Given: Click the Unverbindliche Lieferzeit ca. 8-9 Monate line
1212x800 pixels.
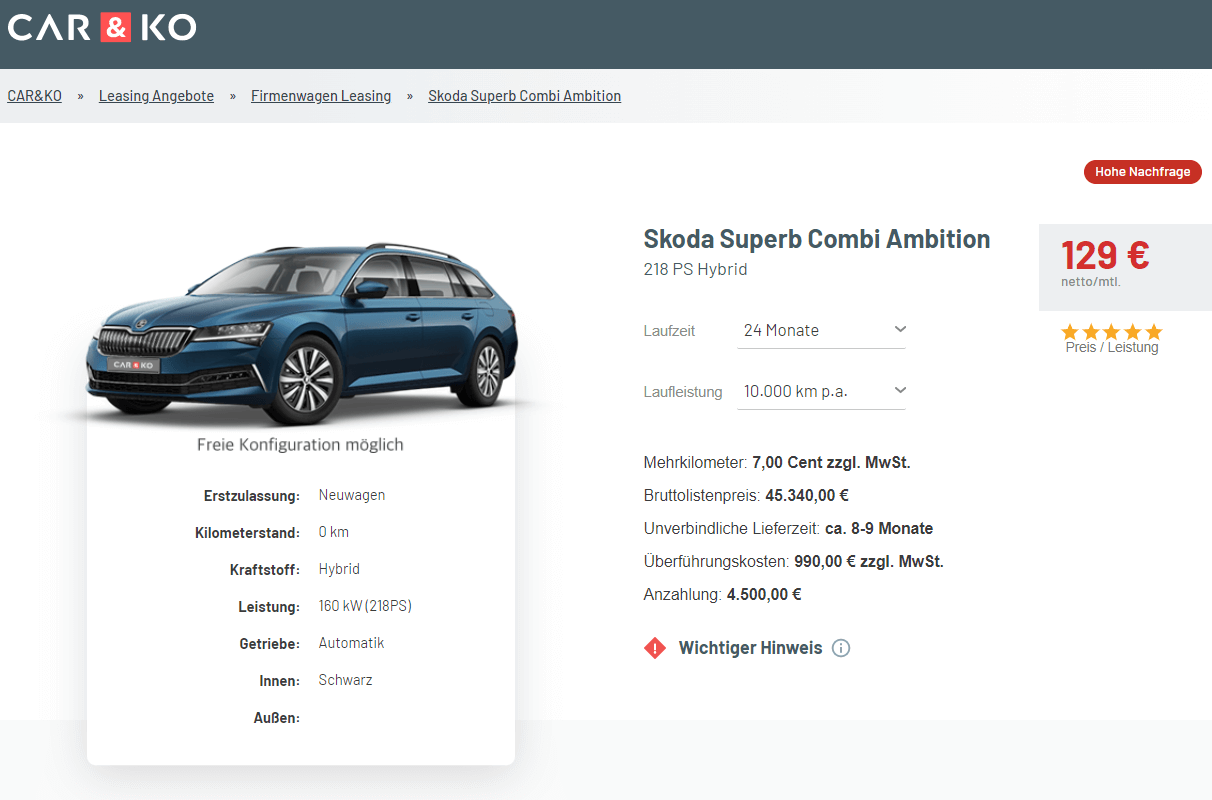Looking at the screenshot, I should click(788, 529).
